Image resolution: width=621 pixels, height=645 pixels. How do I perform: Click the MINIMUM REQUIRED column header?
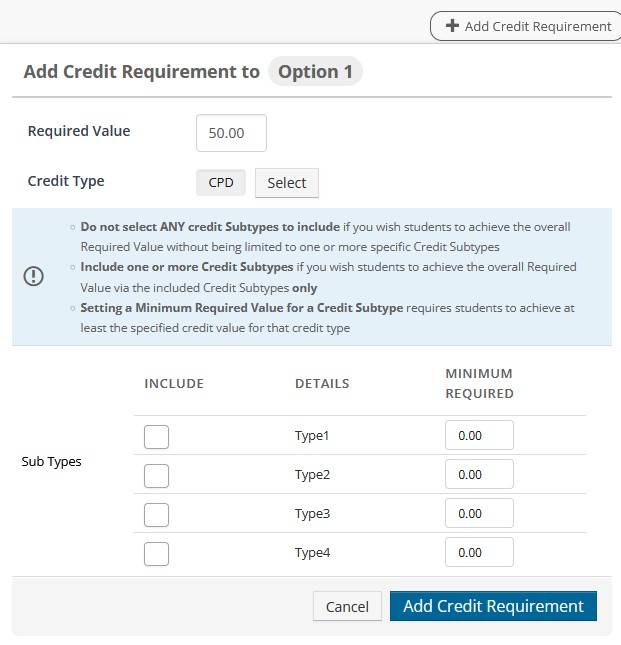480,383
